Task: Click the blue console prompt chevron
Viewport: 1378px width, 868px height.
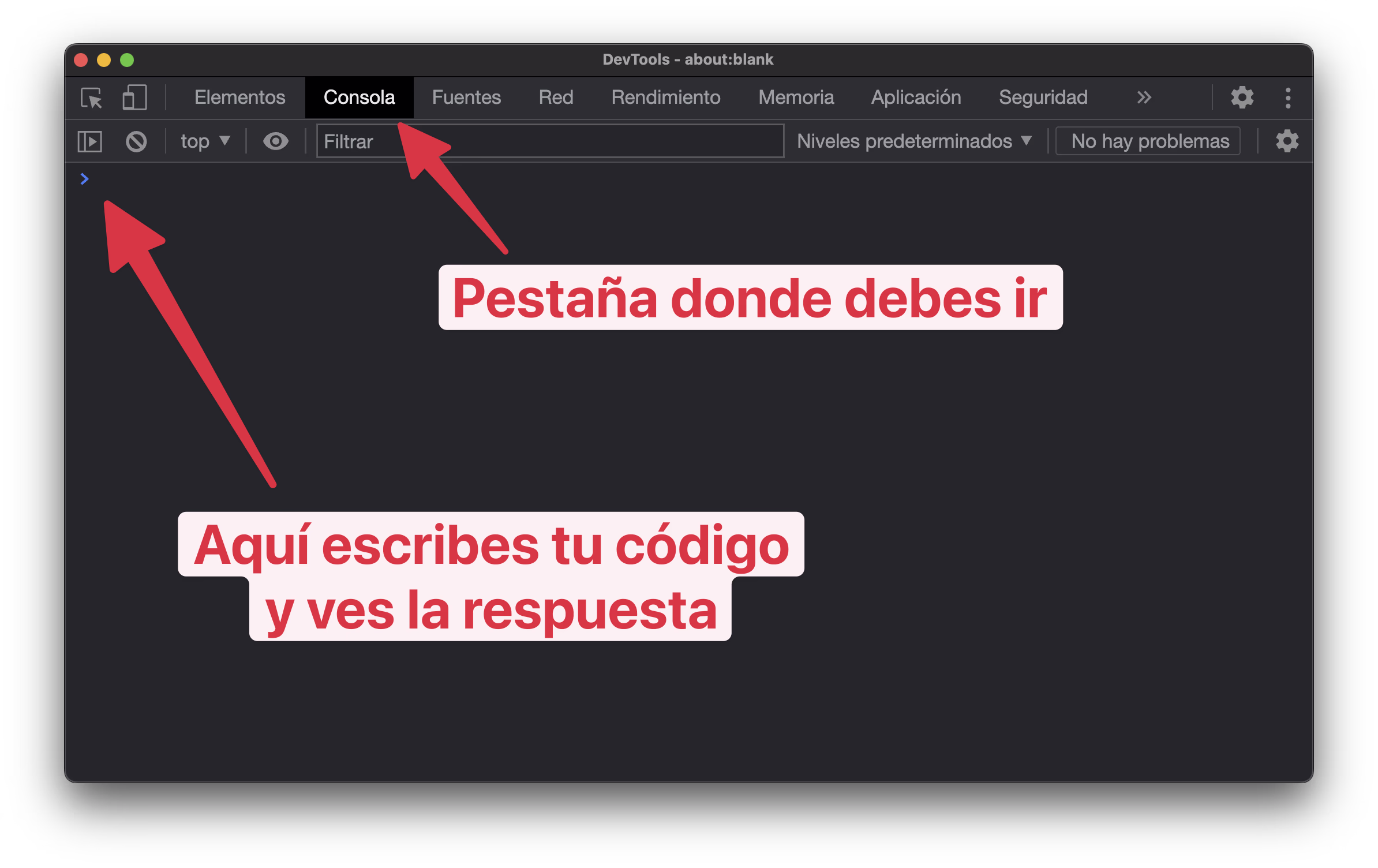Action: 84,179
